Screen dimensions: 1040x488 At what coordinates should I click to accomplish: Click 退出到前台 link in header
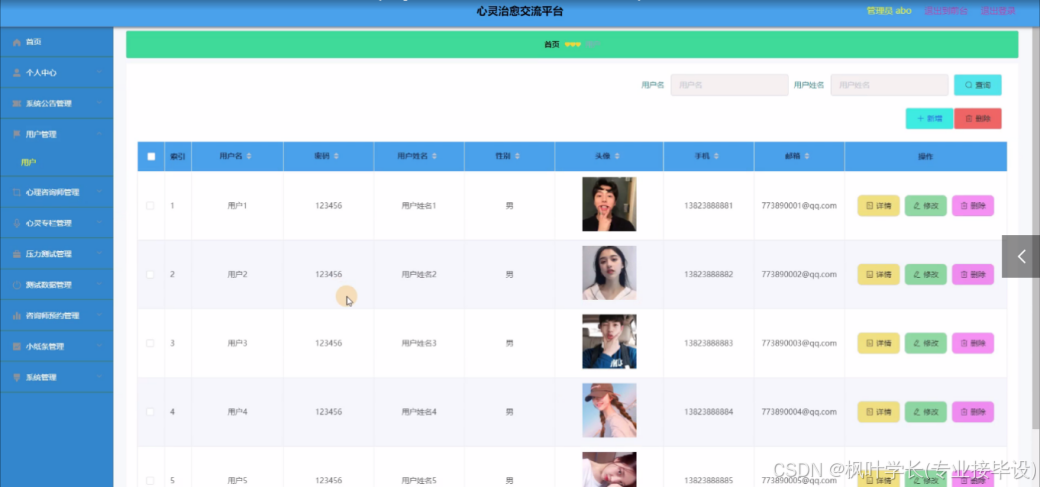click(x=946, y=11)
